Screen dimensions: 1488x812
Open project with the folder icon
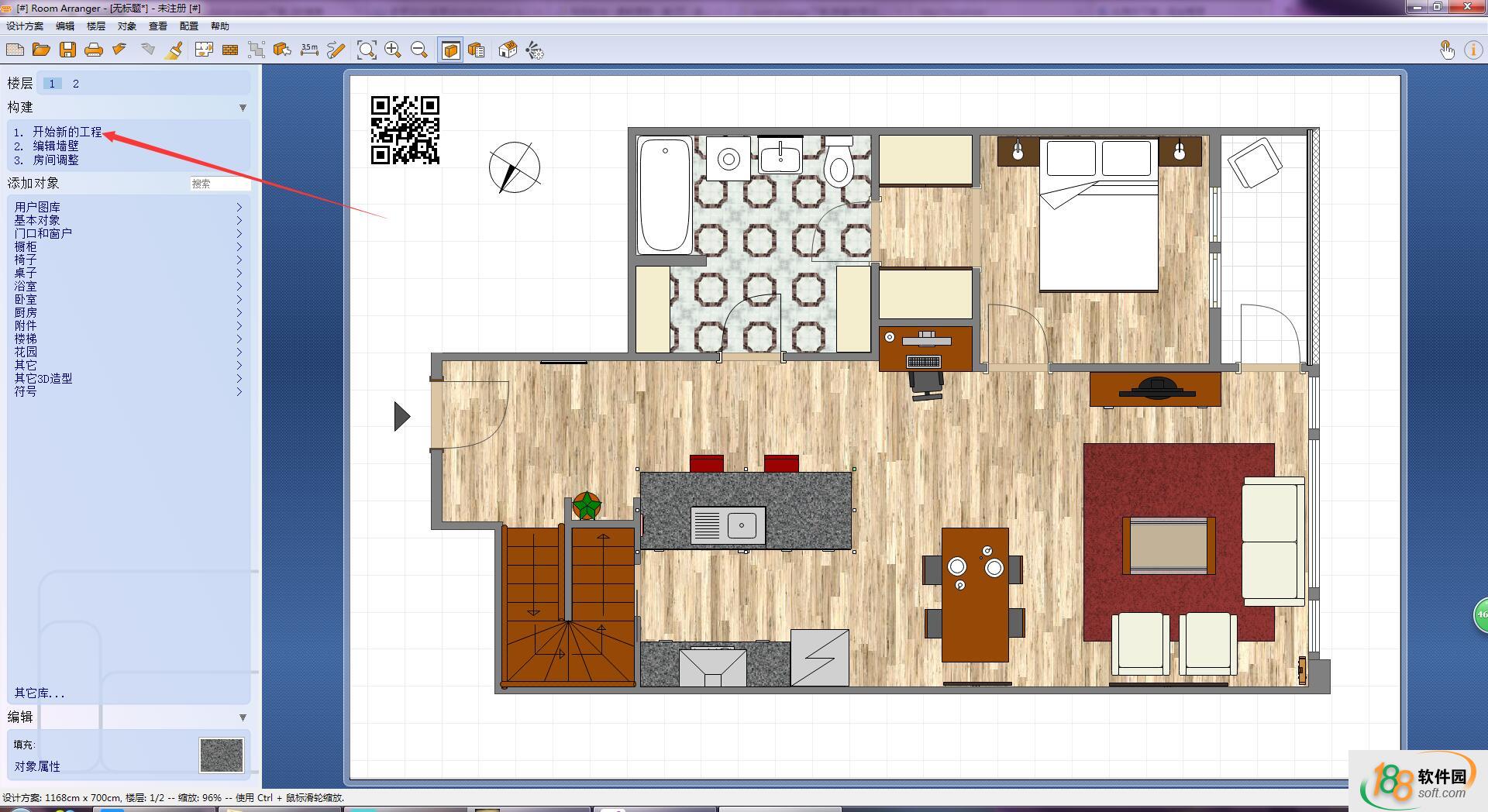pos(41,50)
